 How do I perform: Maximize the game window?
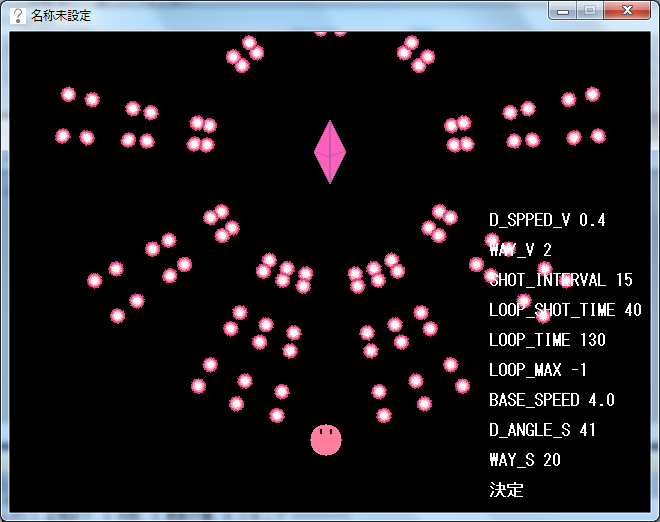coord(590,10)
